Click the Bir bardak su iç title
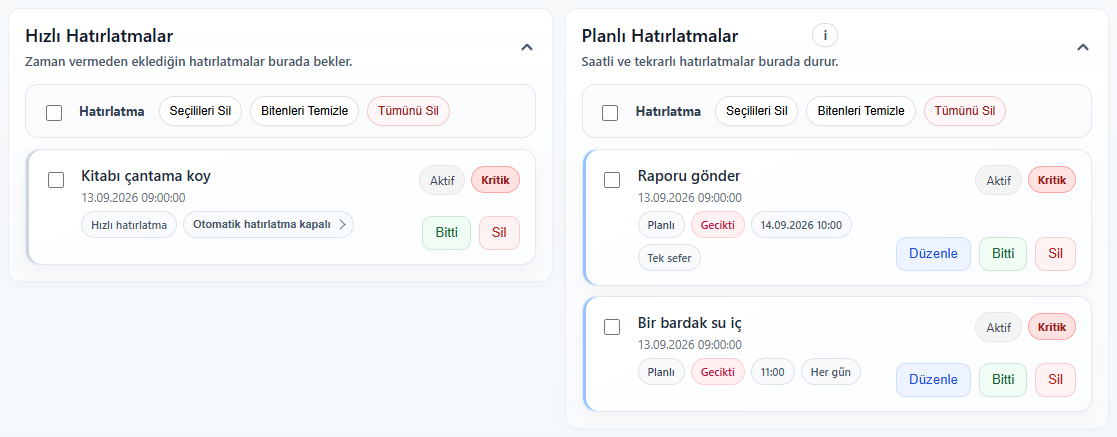Viewport: 1117px width, 437px height. pyautogui.click(x=690, y=323)
